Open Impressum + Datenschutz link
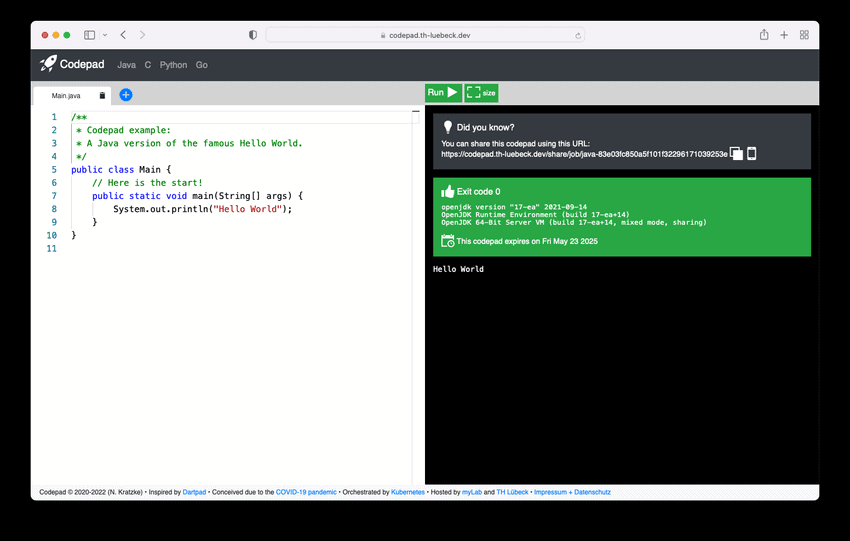This screenshot has height=541, width=850. point(572,492)
